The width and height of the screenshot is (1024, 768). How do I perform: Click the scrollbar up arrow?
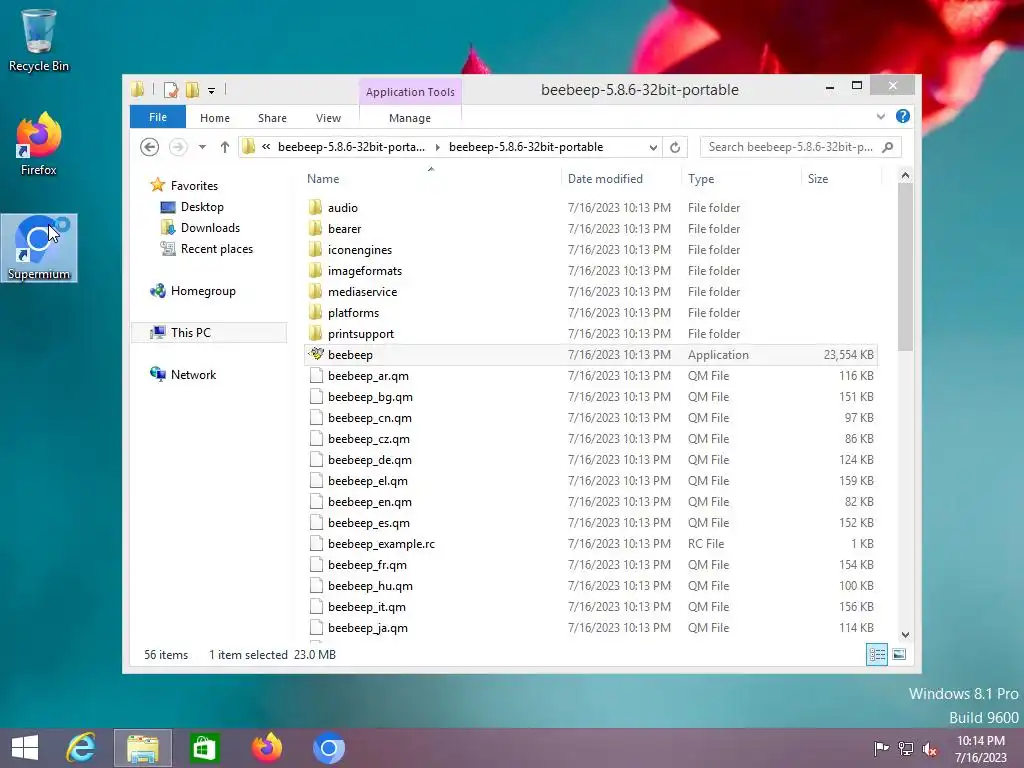click(x=905, y=175)
